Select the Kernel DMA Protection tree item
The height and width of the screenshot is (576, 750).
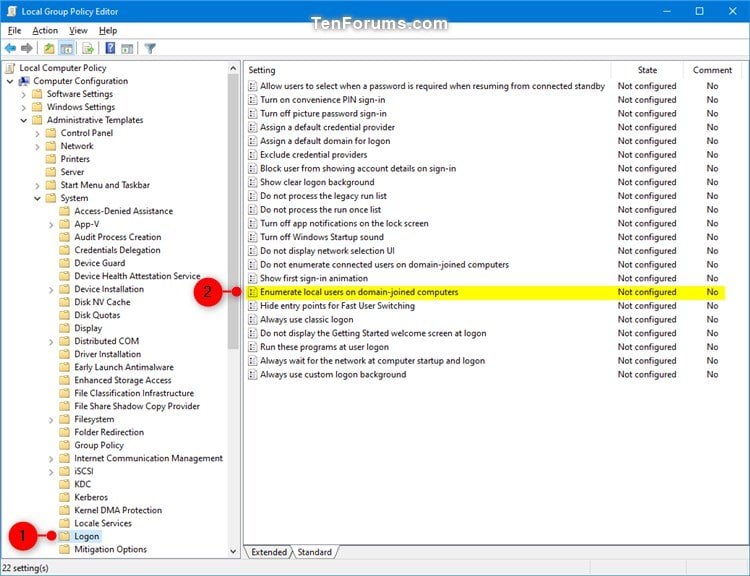coord(118,510)
